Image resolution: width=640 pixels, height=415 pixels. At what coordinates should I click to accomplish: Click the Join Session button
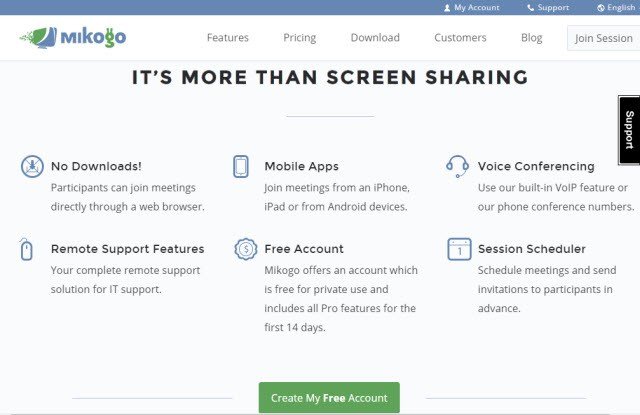click(604, 38)
